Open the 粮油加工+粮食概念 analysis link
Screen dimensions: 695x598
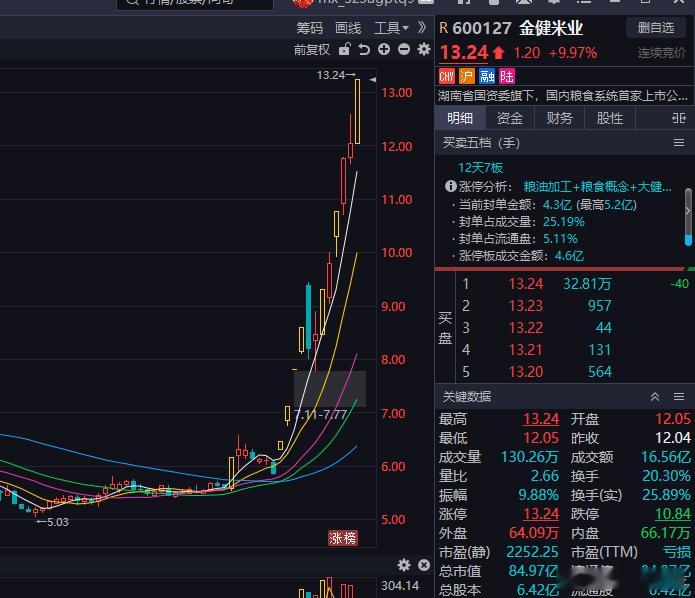pyautogui.click(x=597, y=187)
